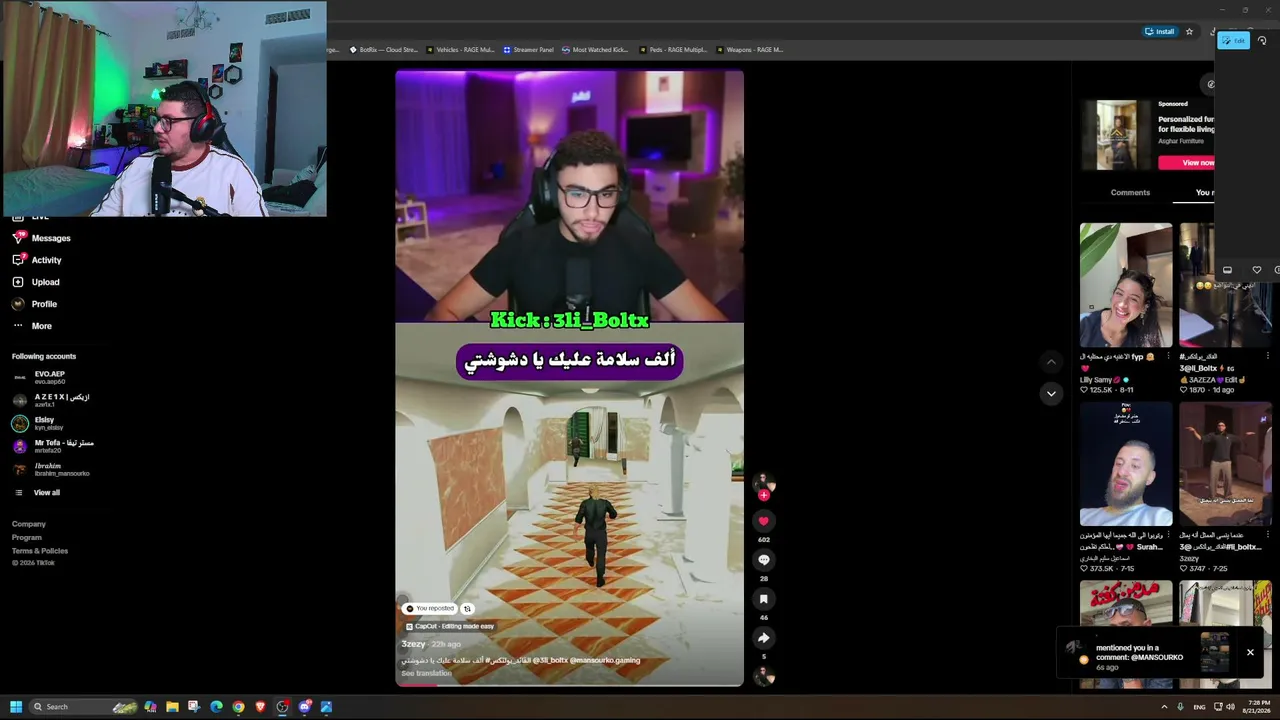Go to the next video with the down chevron
1280x720 pixels.
1051,393
